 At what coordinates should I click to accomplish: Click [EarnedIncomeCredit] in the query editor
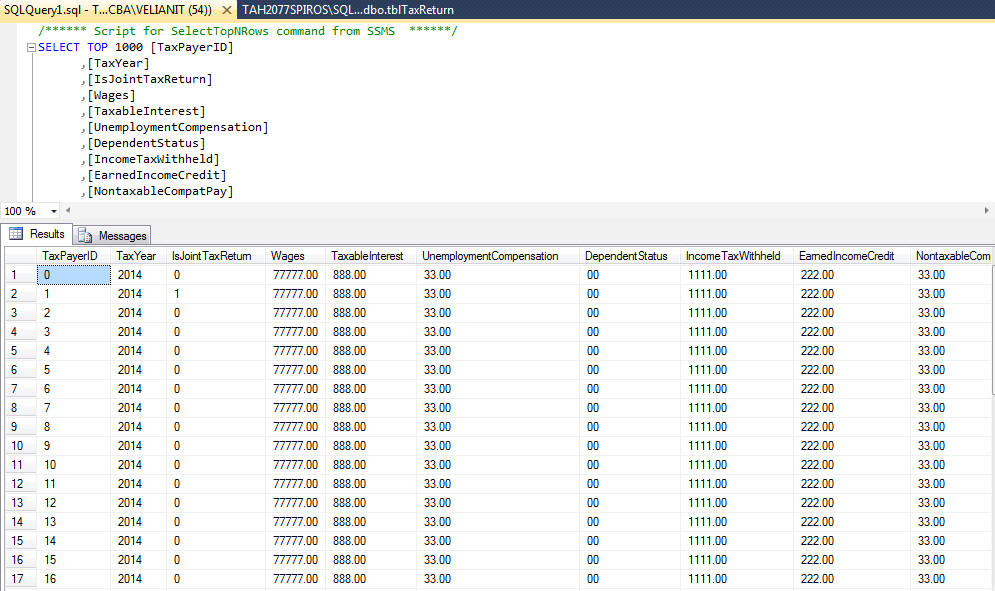pyautogui.click(x=157, y=175)
